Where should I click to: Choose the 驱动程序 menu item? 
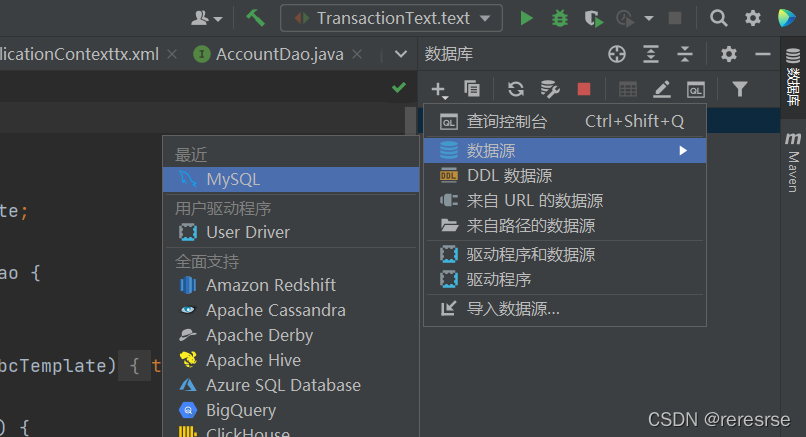[564, 280]
